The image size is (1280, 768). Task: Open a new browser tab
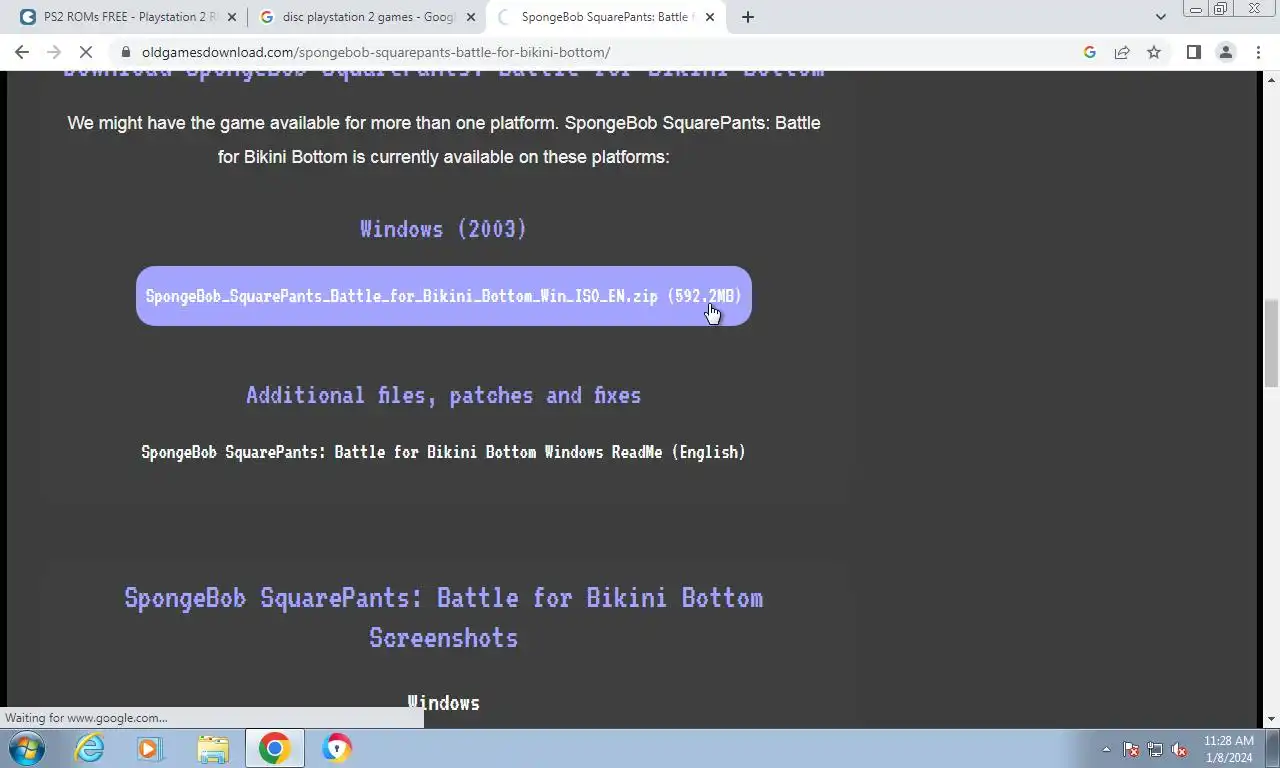pos(748,17)
